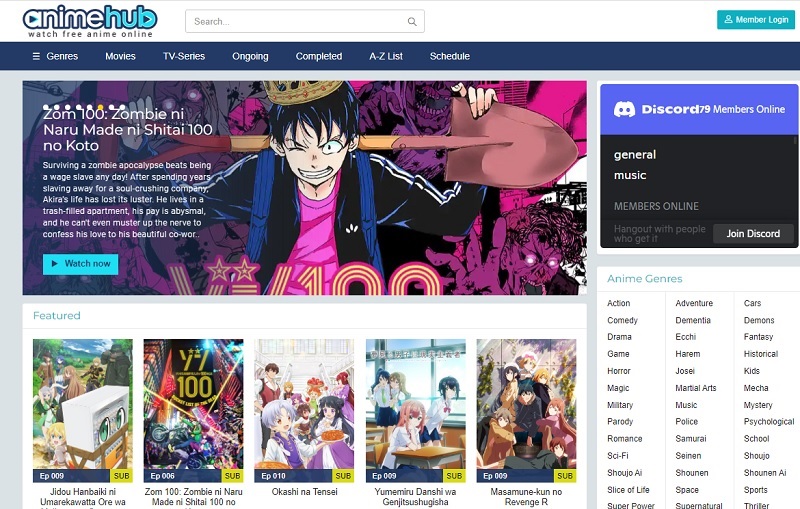
Task: Go to the Sci-Fi genre
Action: click(x=617, y=455)
